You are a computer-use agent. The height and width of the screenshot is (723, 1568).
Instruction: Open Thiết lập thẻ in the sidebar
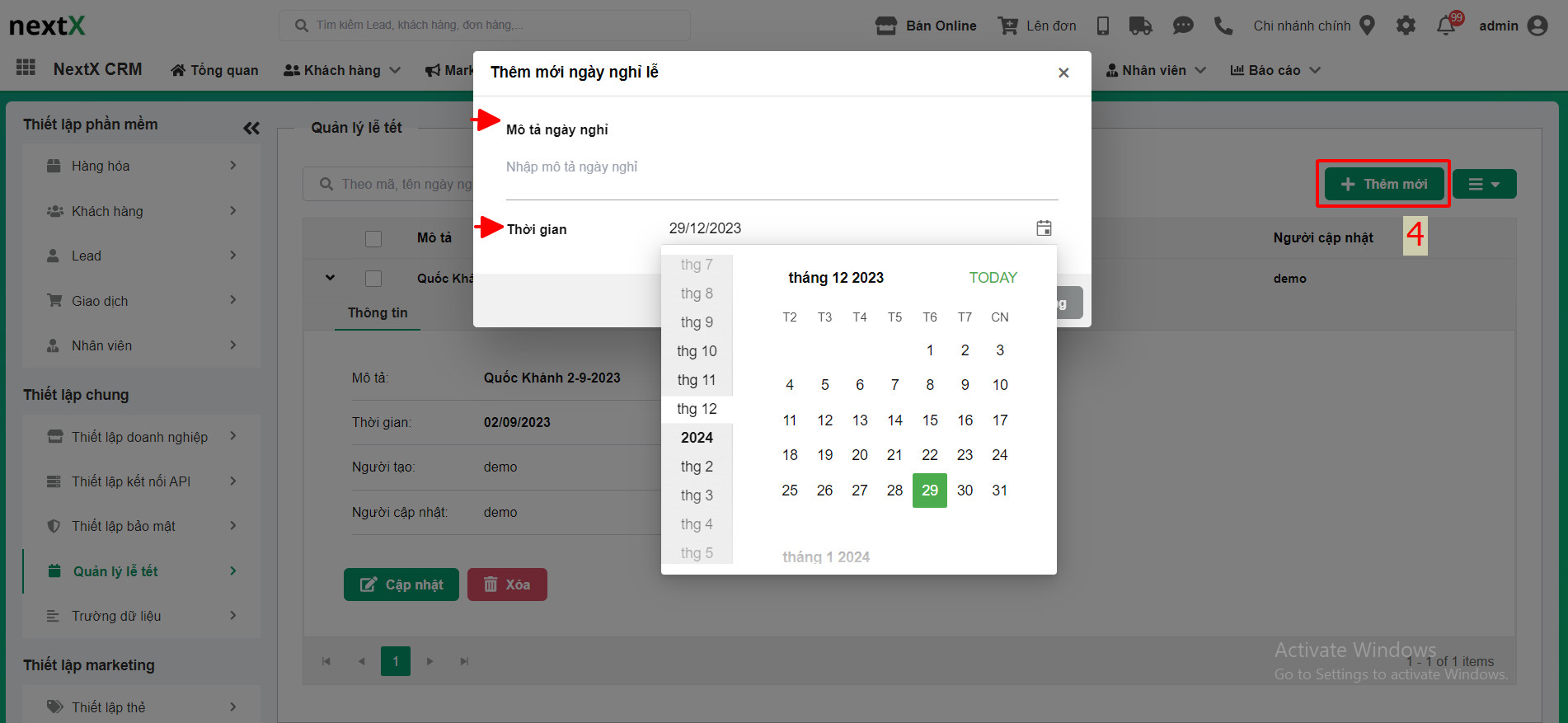141,707
